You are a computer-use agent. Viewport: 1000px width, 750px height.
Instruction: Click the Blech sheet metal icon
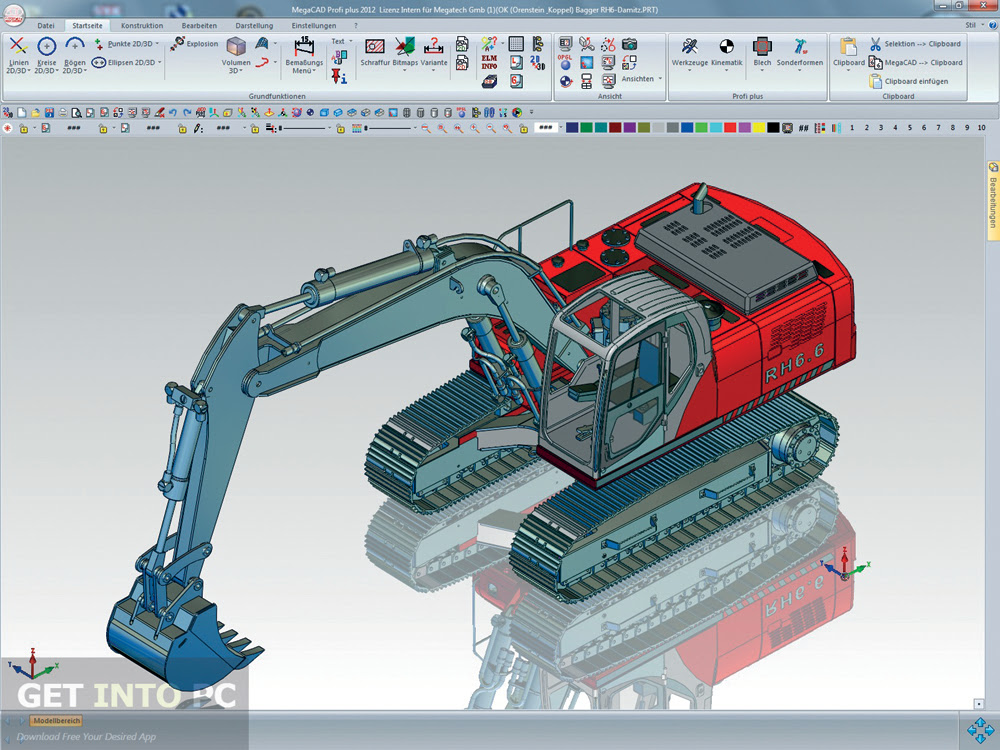pyautogui.click(x=762, y=46)
